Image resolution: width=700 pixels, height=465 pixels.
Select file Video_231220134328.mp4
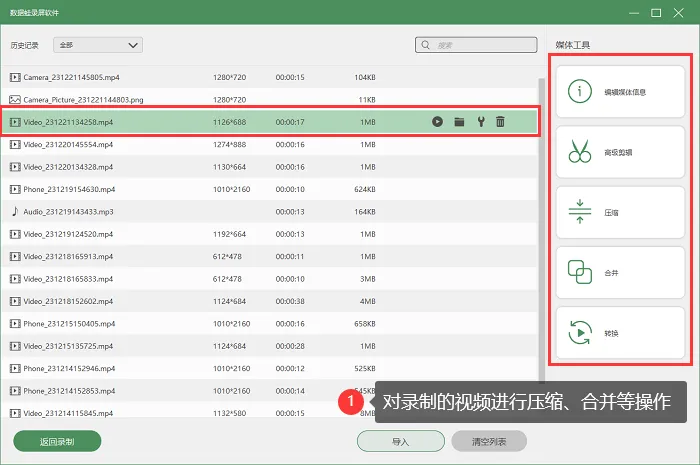270,167
